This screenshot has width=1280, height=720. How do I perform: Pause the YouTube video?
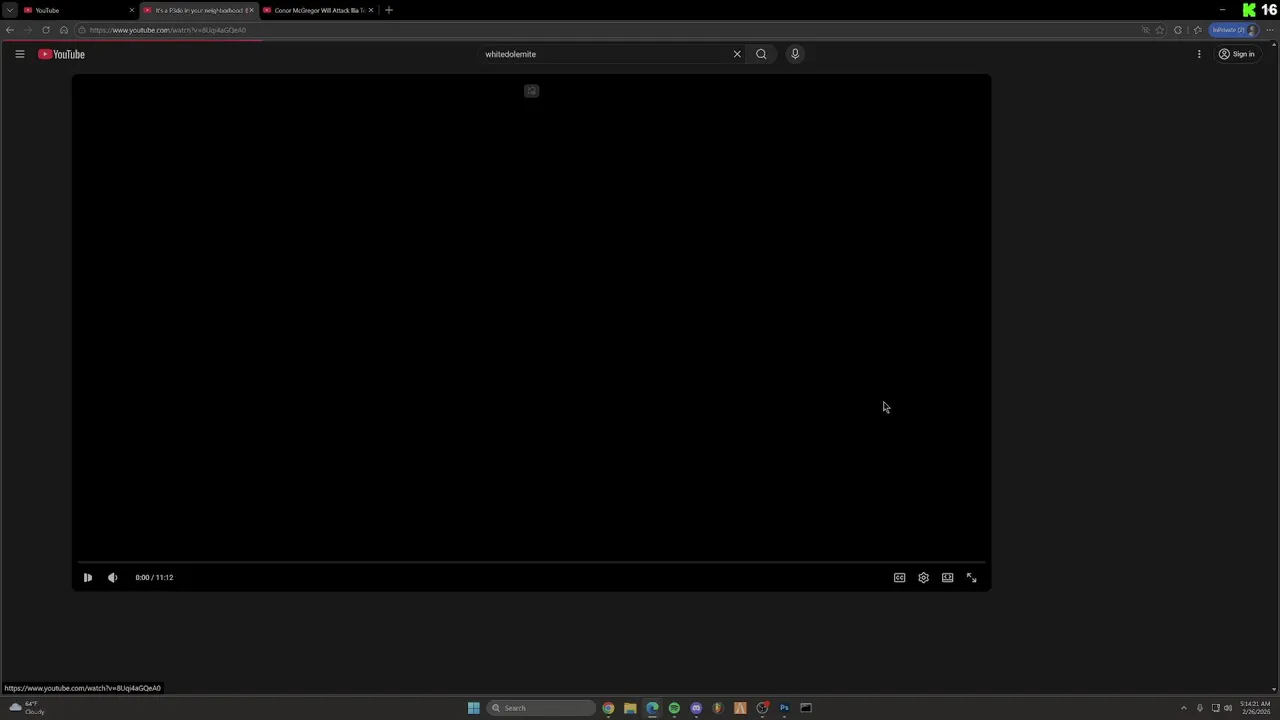coord(88,577)
